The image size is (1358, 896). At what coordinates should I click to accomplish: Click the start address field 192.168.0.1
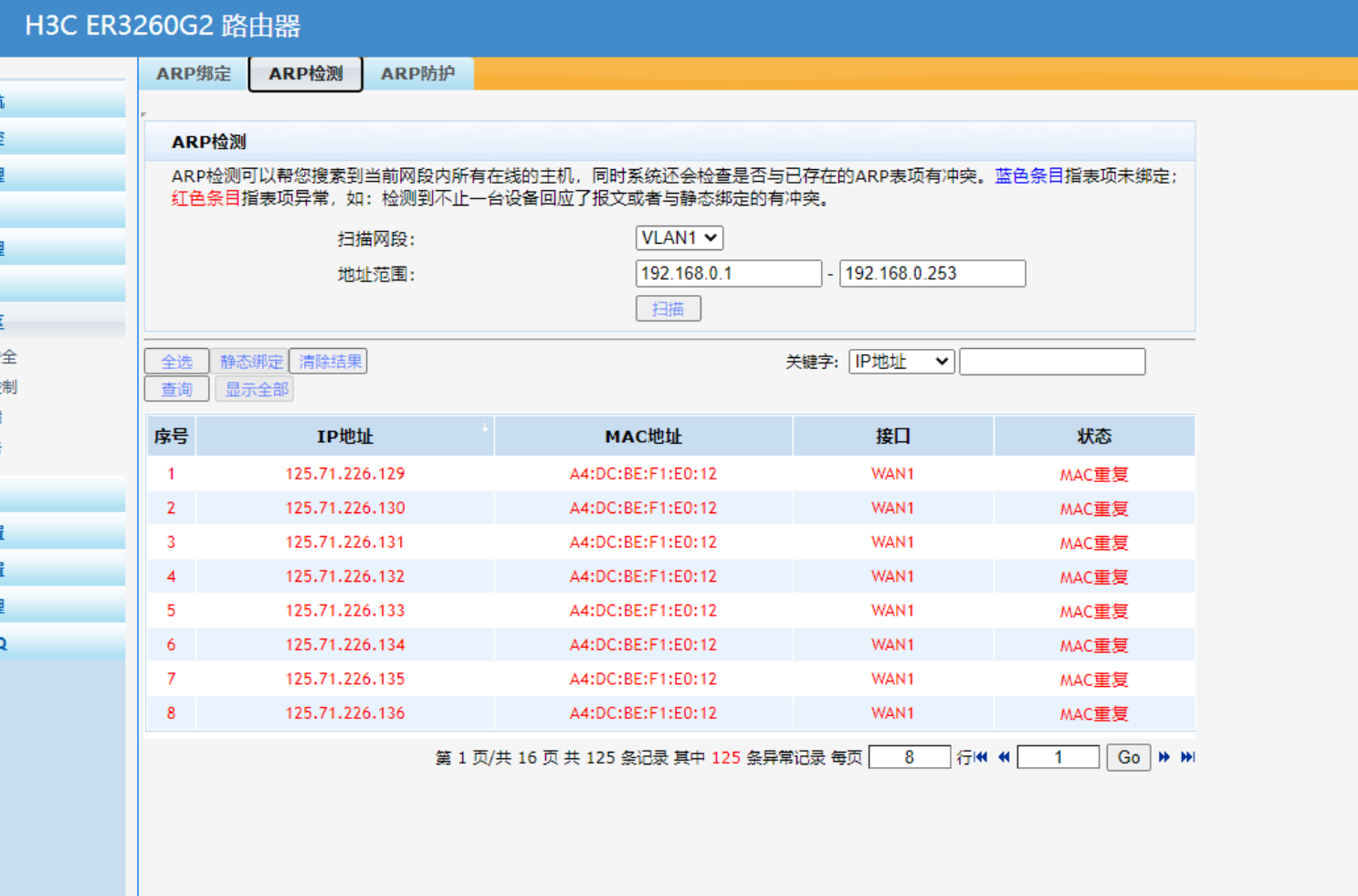tap(728, 273)
